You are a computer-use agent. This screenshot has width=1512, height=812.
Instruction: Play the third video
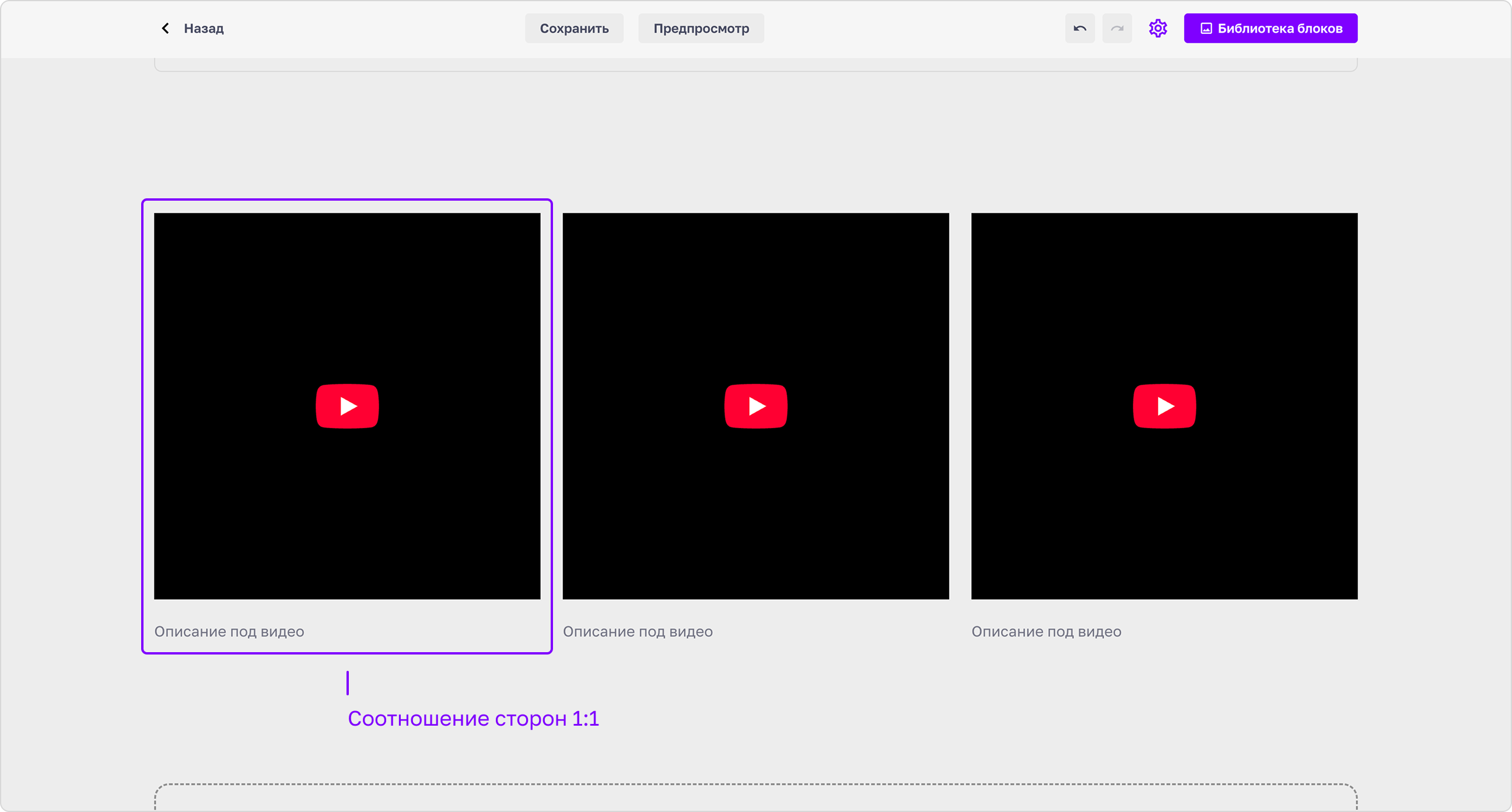click(x=1164, y=407)
